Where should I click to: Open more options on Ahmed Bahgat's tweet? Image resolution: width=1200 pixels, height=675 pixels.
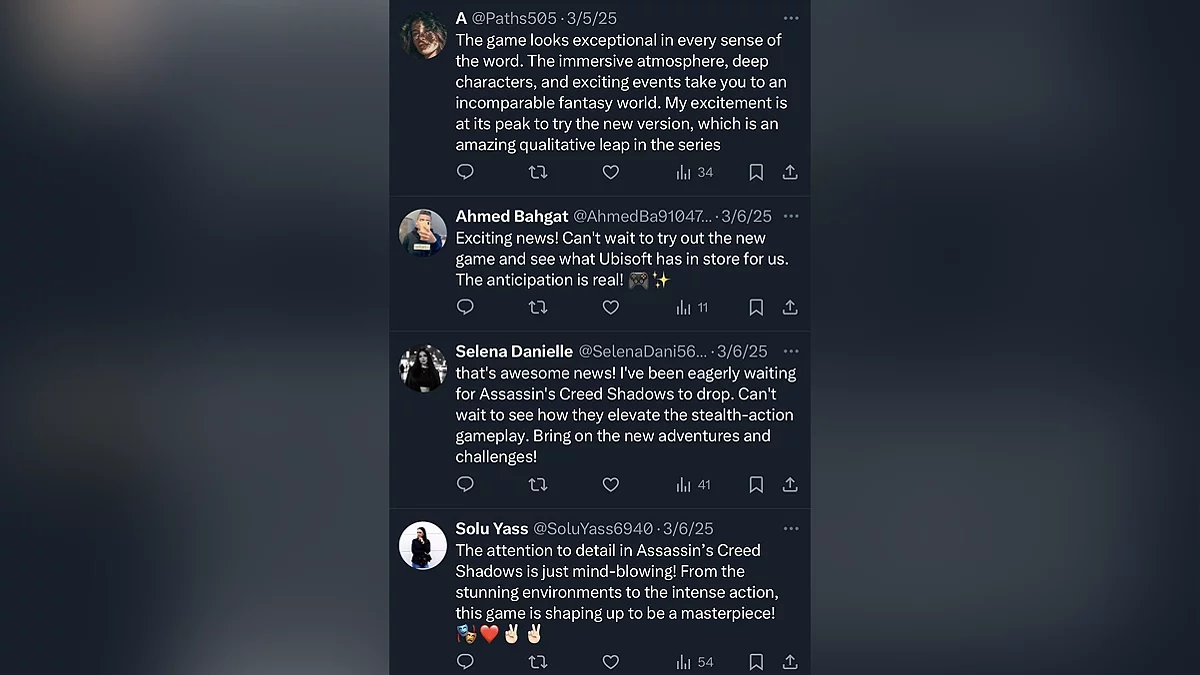coord(791,216)
